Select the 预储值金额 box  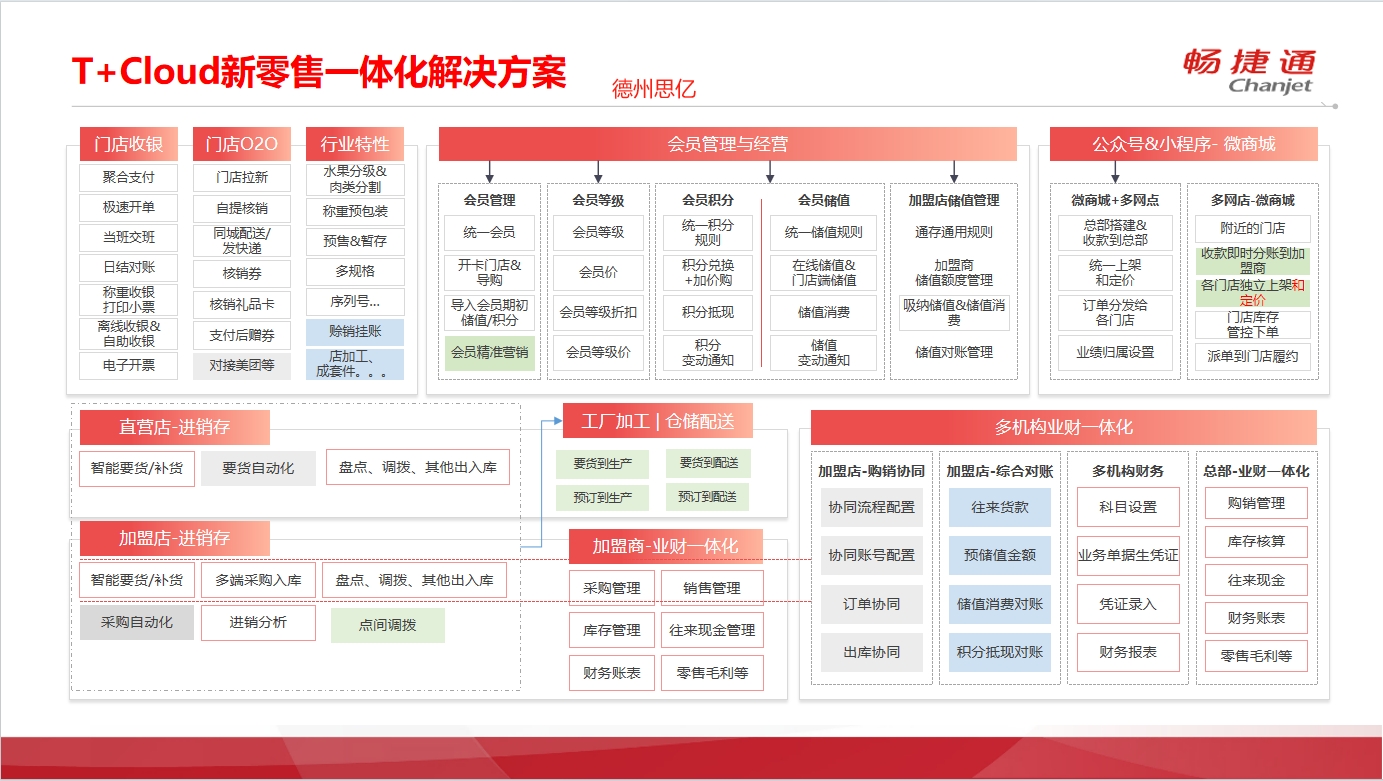pos(1000,555)
